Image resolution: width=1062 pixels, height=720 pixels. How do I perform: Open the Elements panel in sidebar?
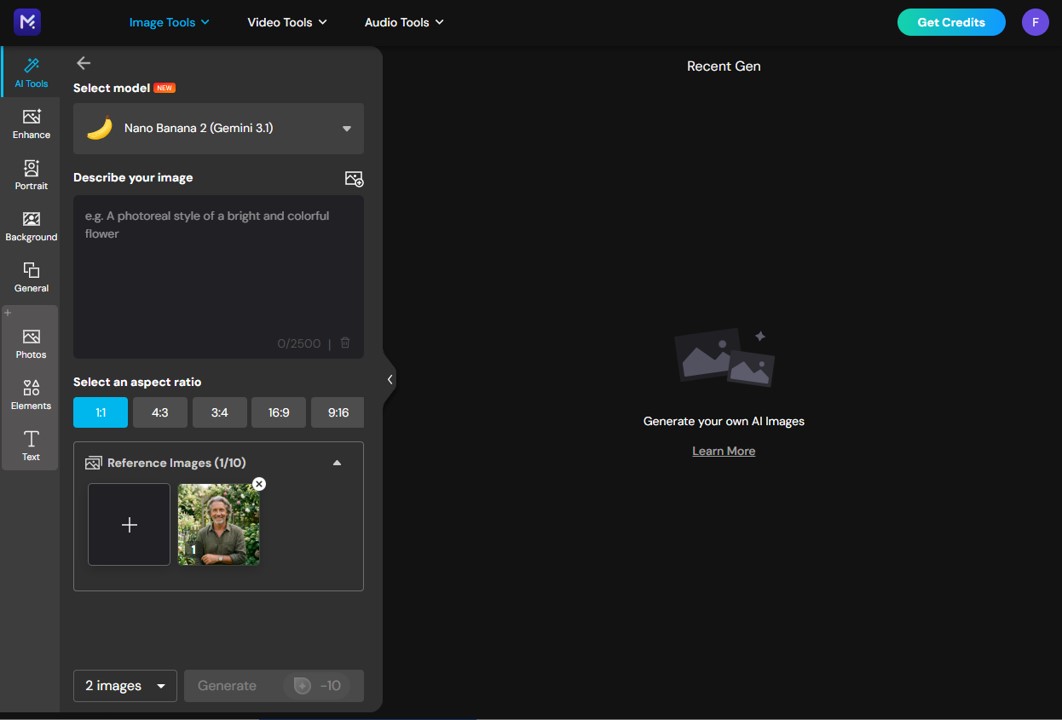tap(31, 395)
